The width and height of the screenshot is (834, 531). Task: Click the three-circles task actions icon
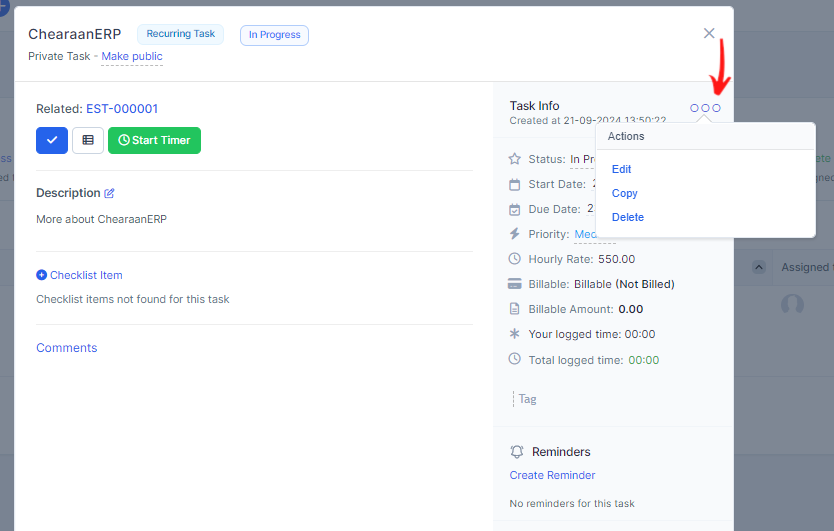(x=705, y=108)
